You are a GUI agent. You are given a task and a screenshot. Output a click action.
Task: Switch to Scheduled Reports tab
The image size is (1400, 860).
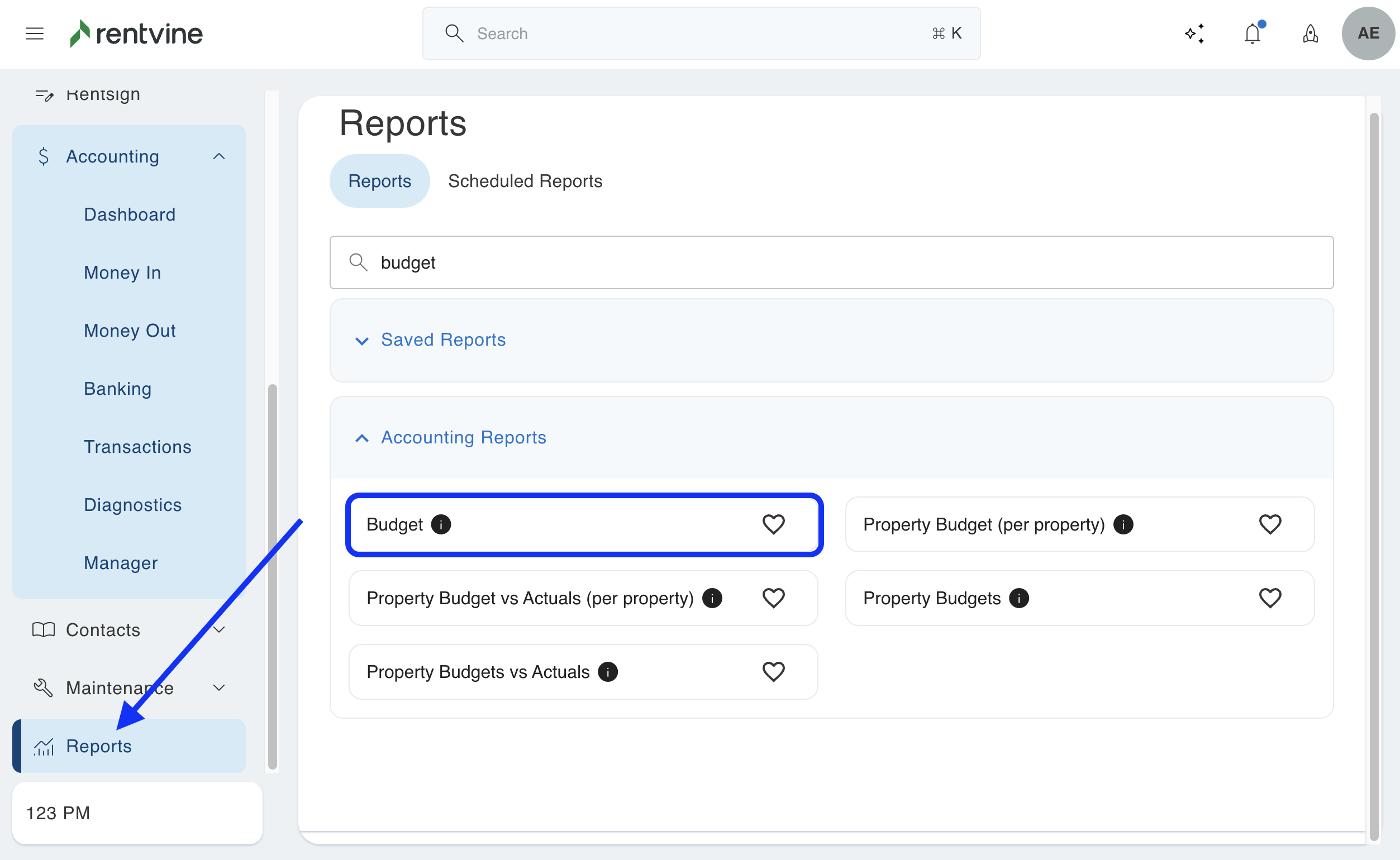coord(525,181)
